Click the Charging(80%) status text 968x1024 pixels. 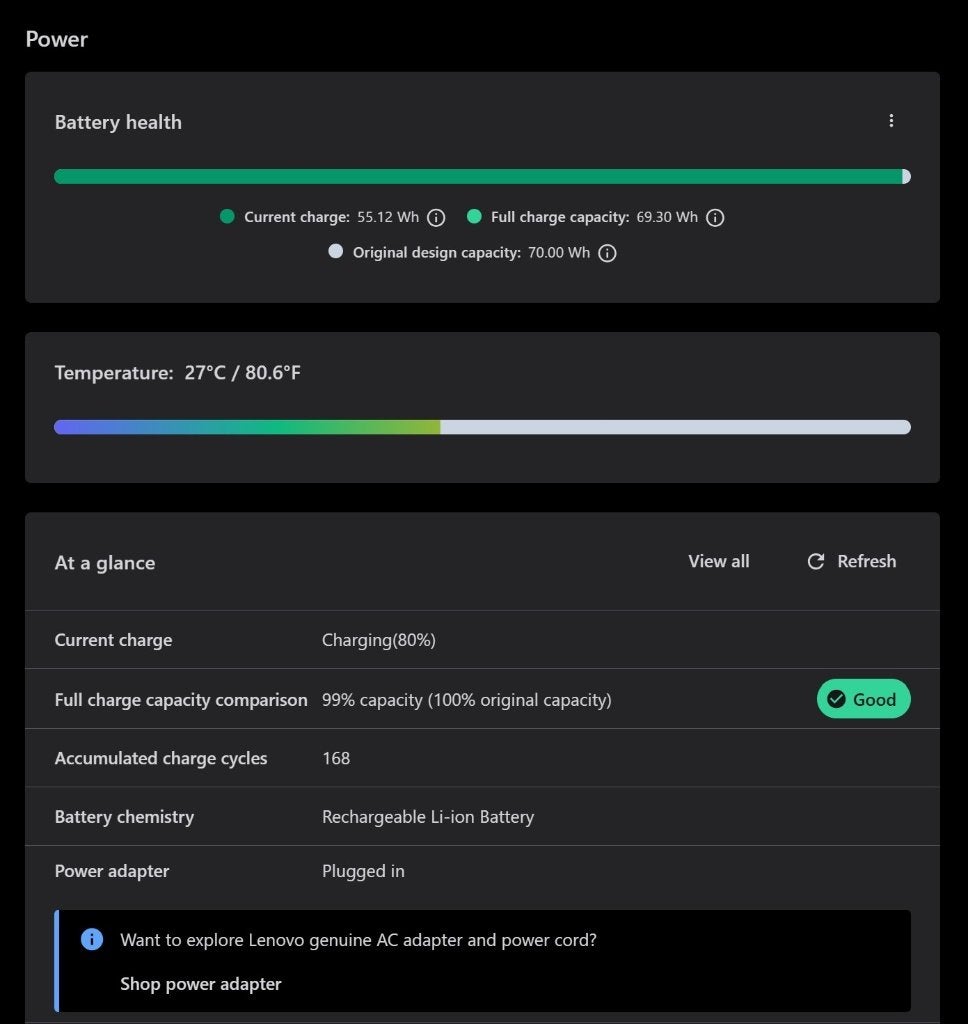point(379,640)
